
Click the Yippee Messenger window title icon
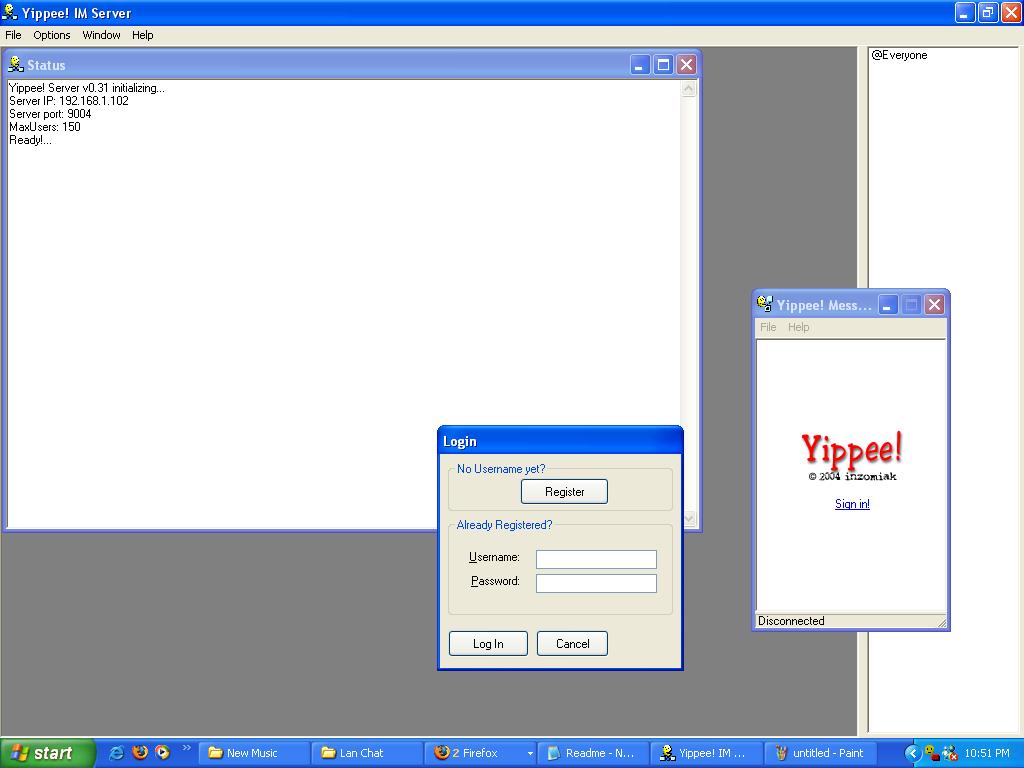(x=765, y=305)
